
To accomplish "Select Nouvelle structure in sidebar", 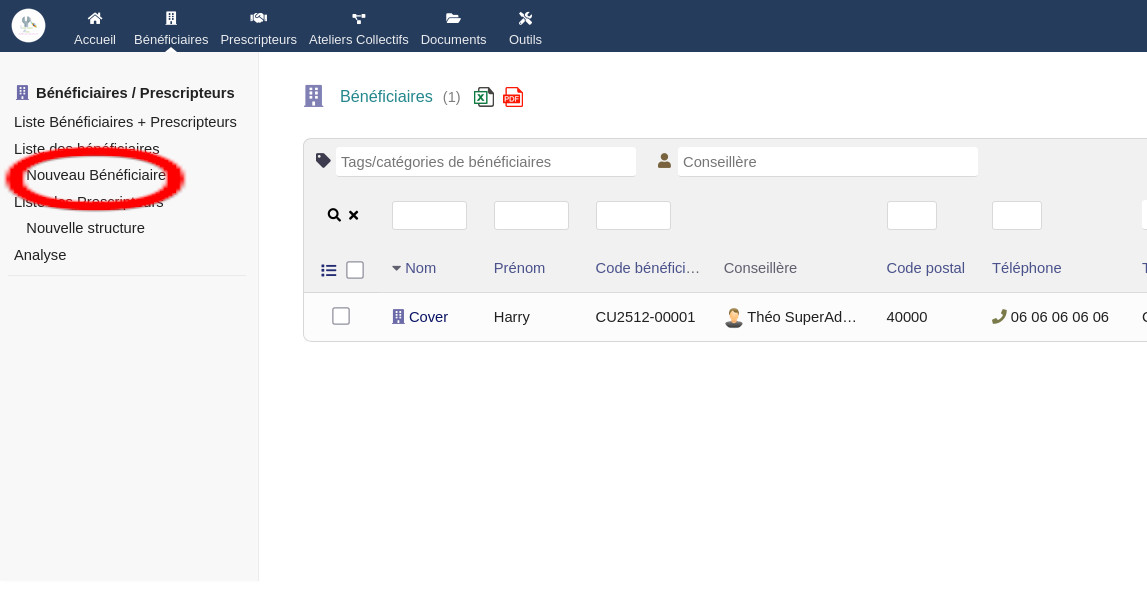I will click(x=85, y=228).
